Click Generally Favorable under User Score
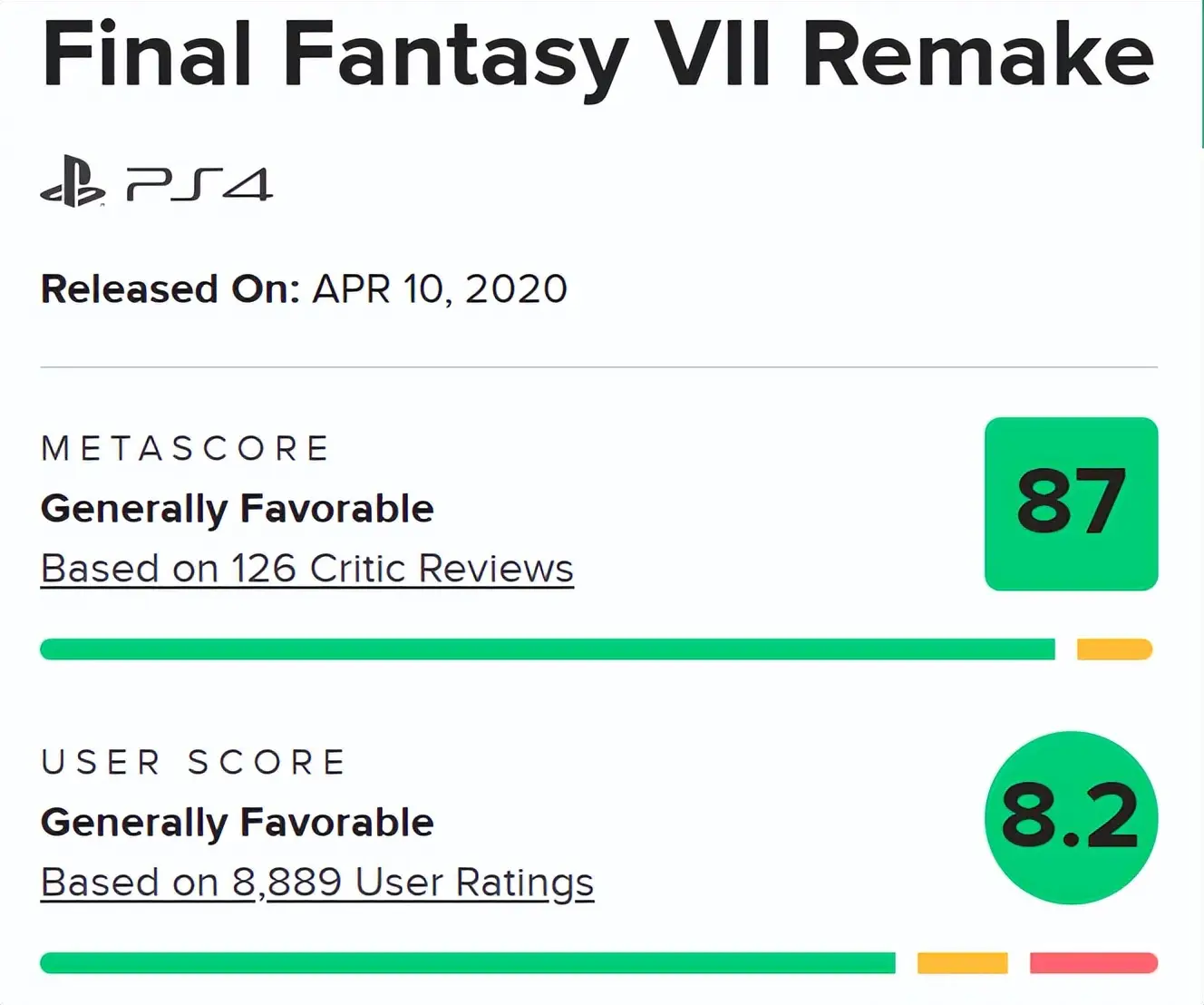 pos(238,823)
